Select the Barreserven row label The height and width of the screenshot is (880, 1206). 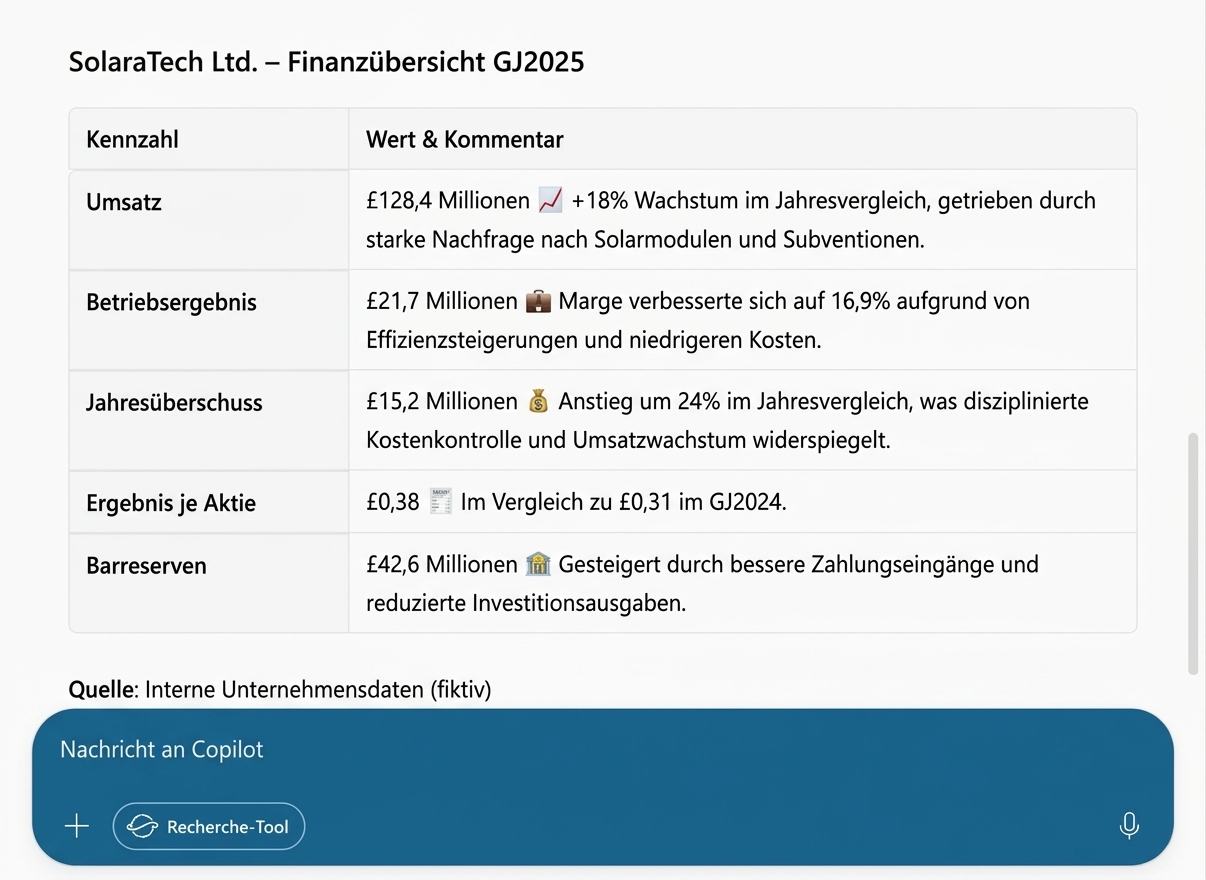[x=147, y=566]
